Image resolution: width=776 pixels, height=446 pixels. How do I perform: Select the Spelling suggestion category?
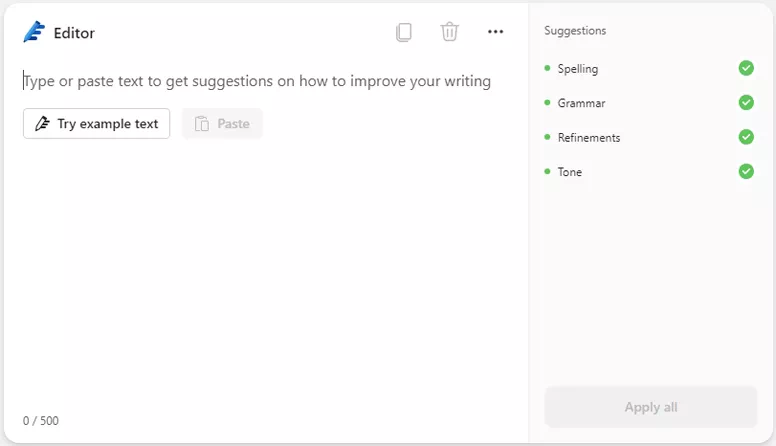pos(578,69)
